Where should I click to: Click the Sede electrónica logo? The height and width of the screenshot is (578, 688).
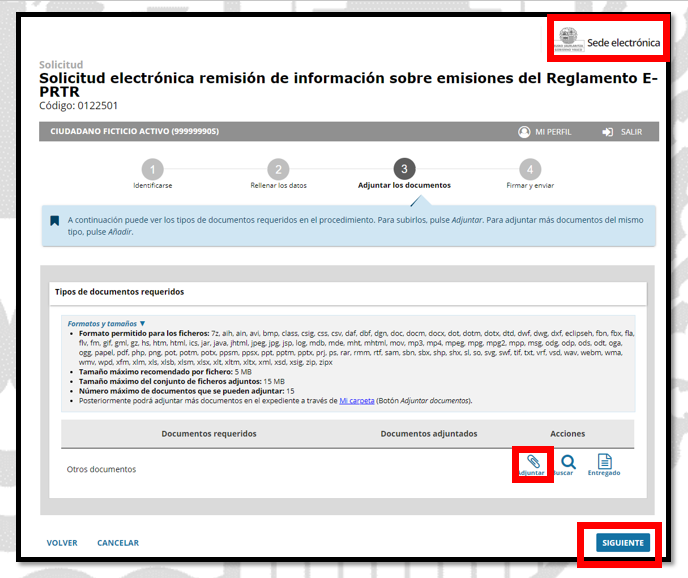tap(609, 42)
